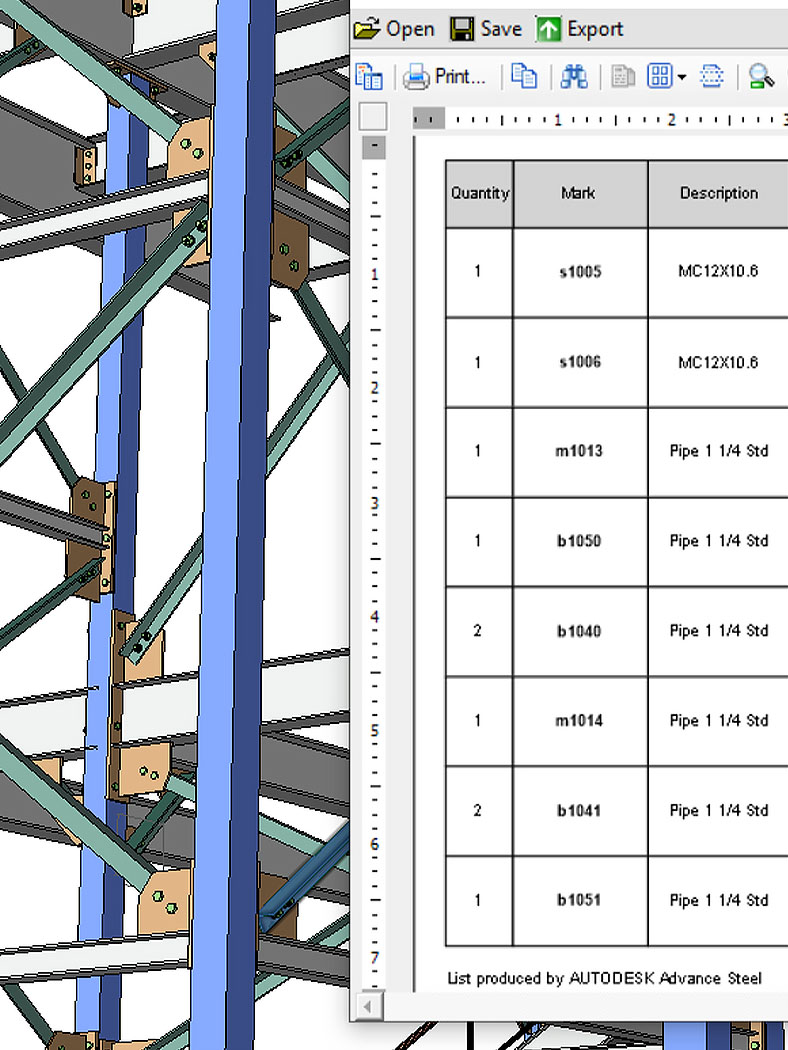
Task: Click quantity 2 in b1040 row
Action: (x=477, y=631)
